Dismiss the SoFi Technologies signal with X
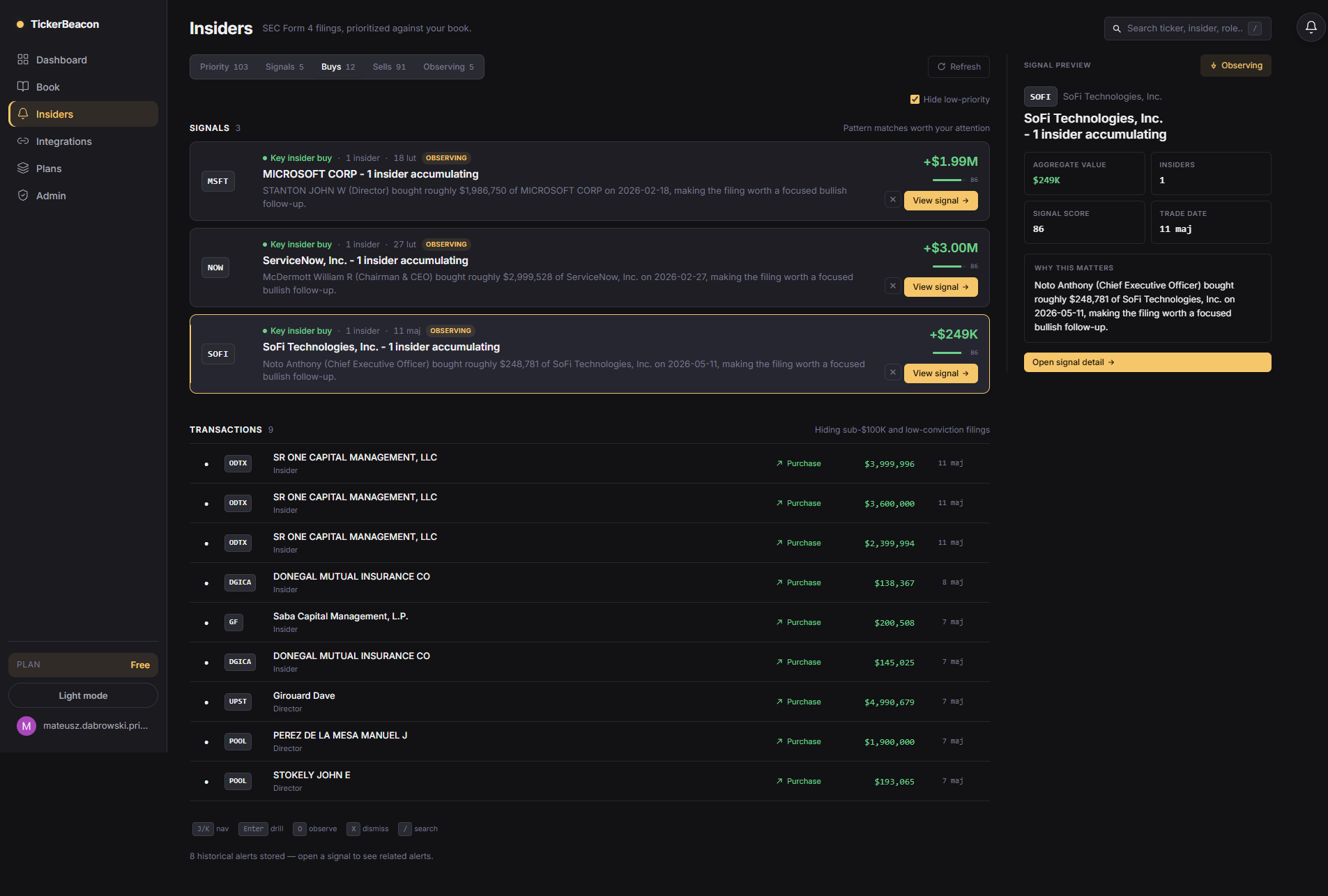Screen dimensions: 1328x896 pyautogui.click(x=893, y=373)
